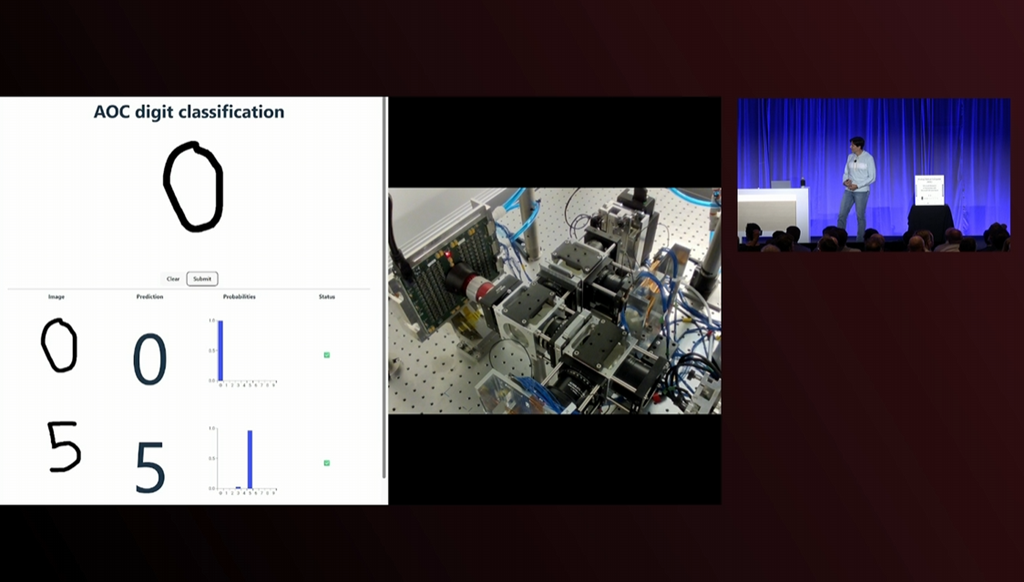
Task: Click the Status column header
Action: click(x=326, y=297)
